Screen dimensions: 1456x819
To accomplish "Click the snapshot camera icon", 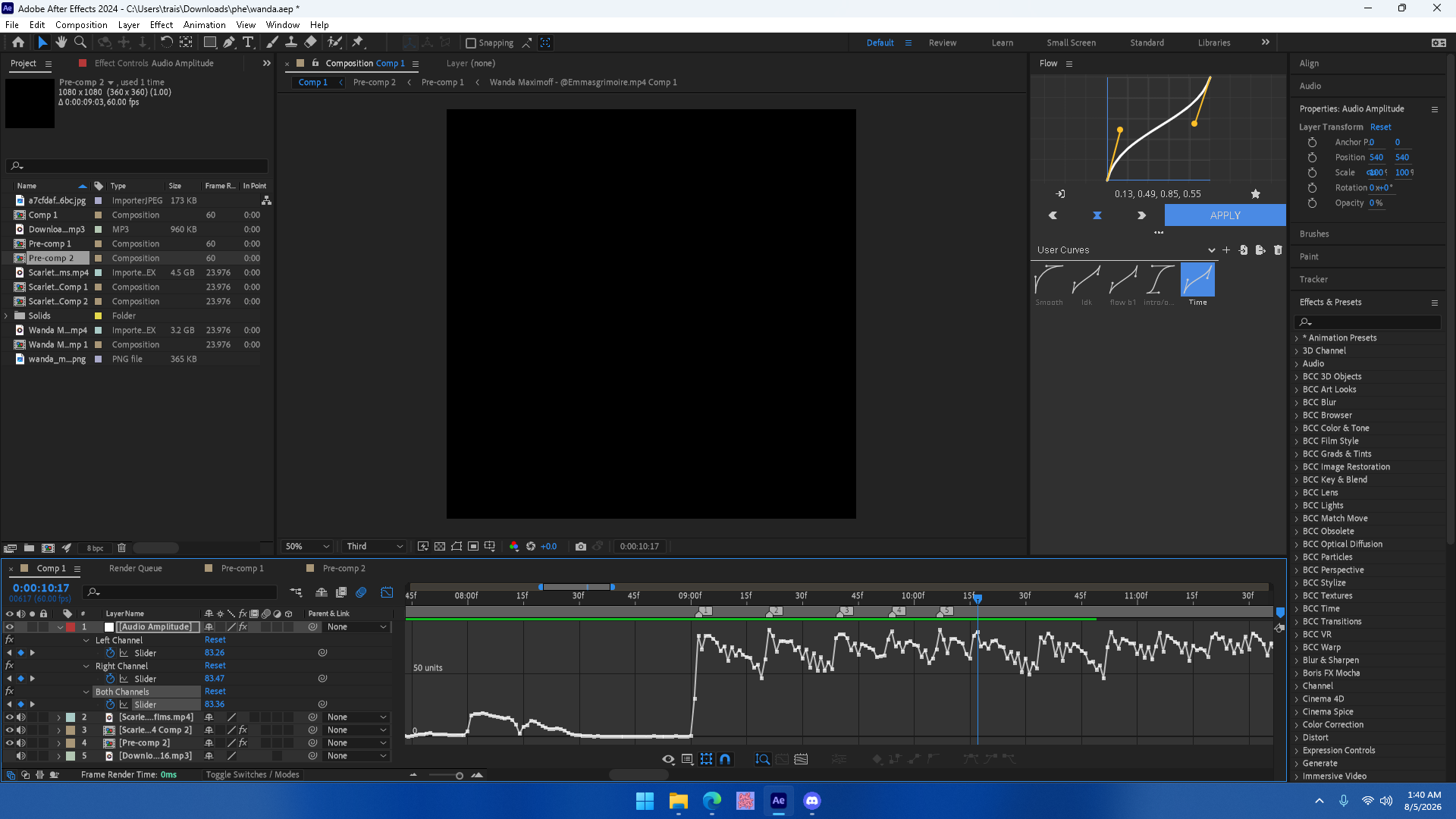I will coord(581,546).
